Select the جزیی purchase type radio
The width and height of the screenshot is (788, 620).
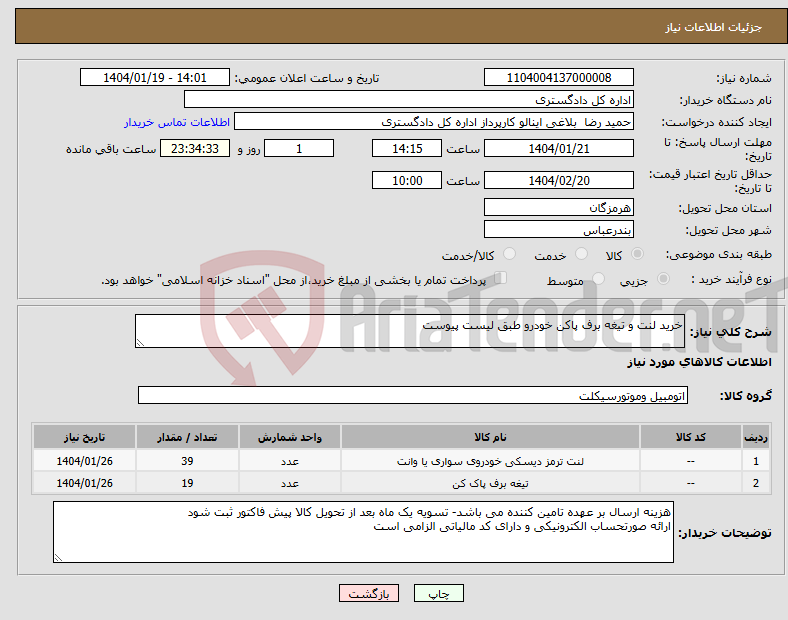tap(663, 279)
